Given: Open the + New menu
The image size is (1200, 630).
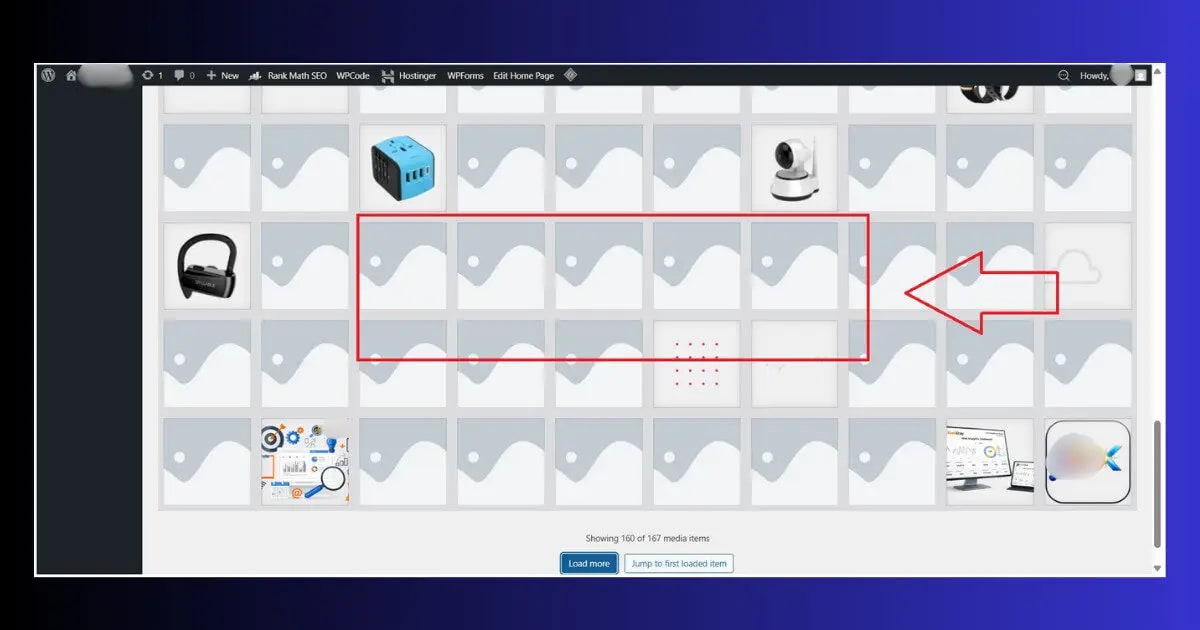Looking at the screenshot, I should (223, 75).
